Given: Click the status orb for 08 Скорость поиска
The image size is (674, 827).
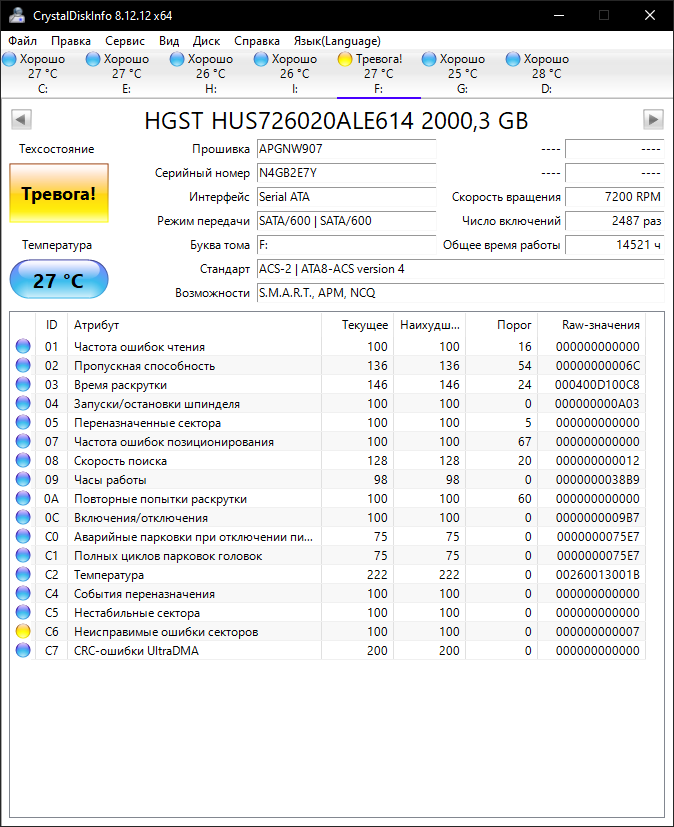Looking at the screenshot, I should pos(23,460).
